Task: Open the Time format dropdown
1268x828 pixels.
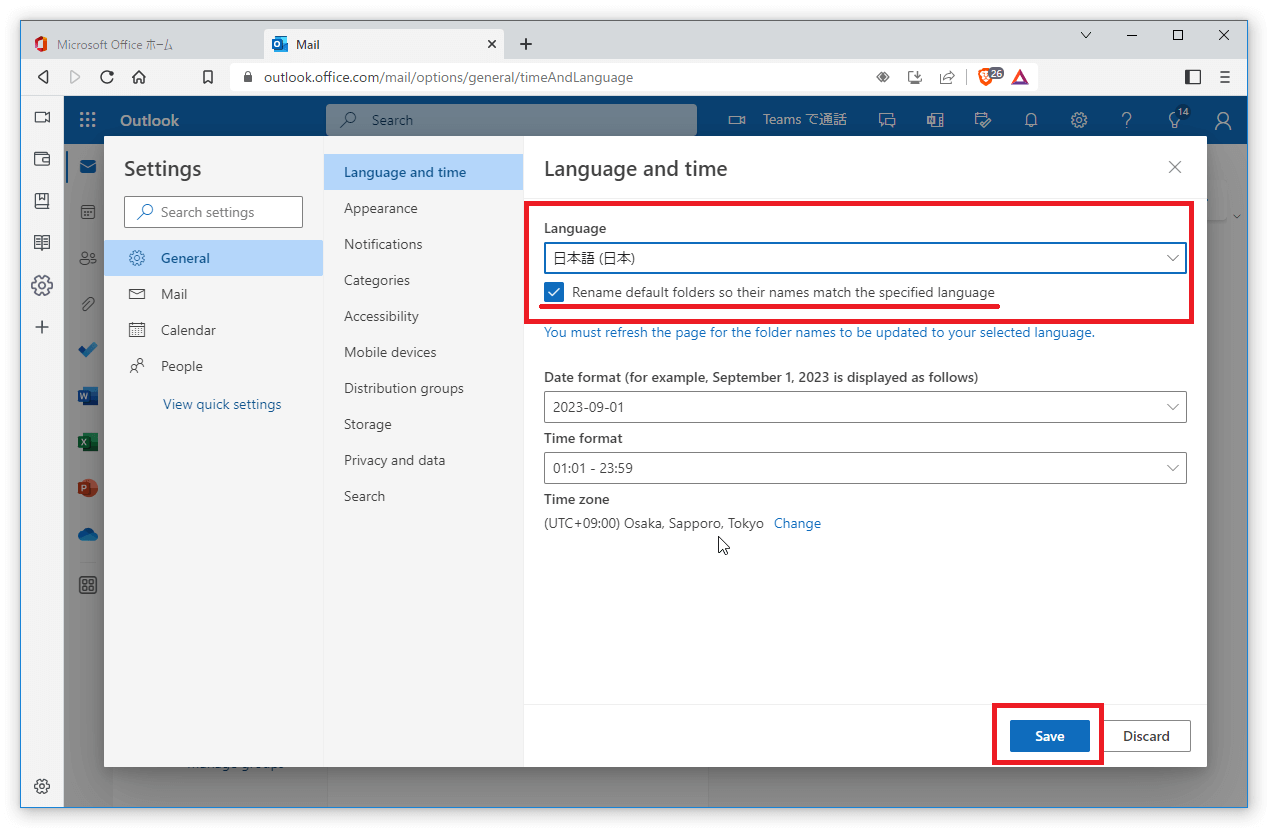Action: (865, 468)
